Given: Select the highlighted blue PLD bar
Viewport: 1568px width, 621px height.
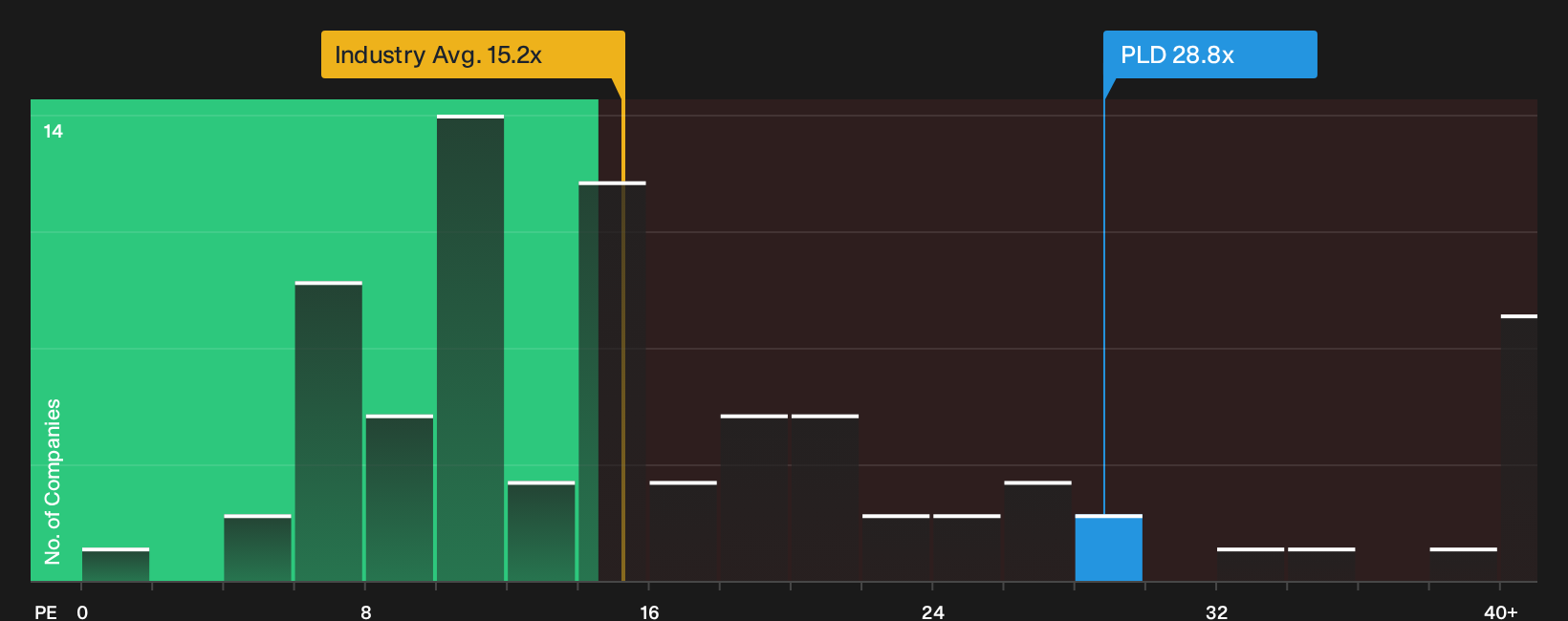Looking at the screenshot, I should pos(1108,548).
